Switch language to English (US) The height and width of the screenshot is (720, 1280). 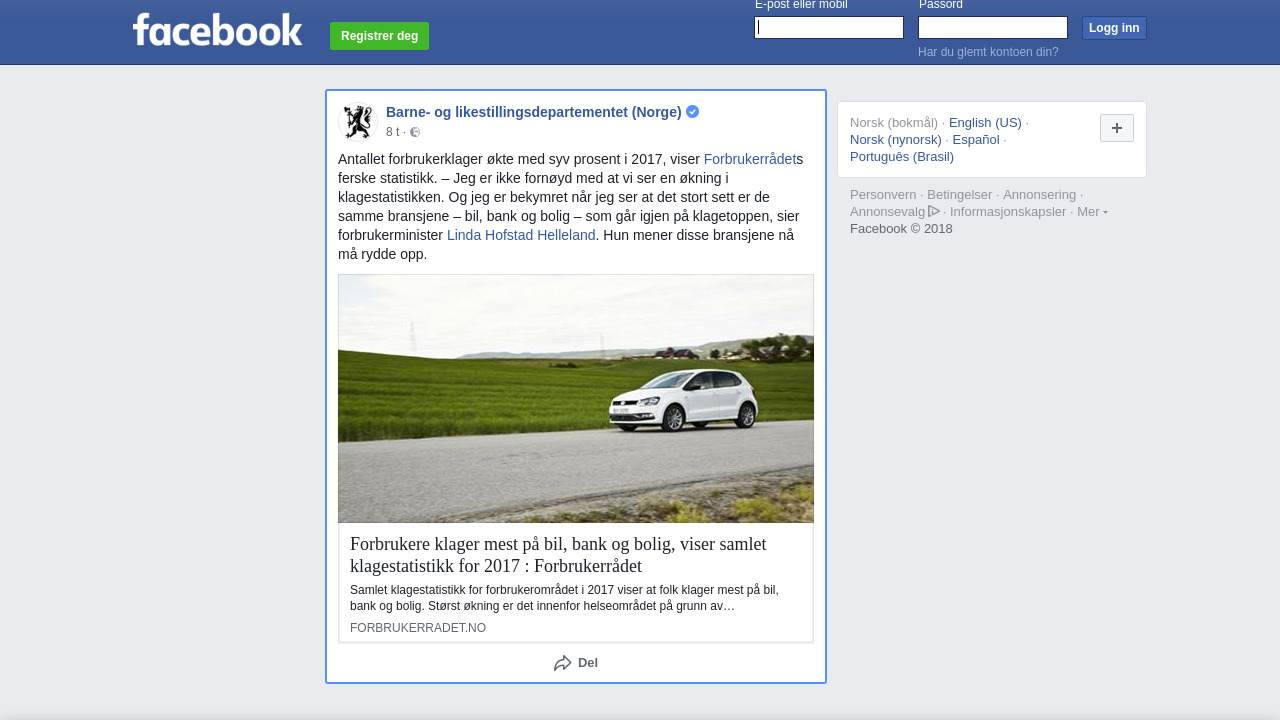coord(985,123)
